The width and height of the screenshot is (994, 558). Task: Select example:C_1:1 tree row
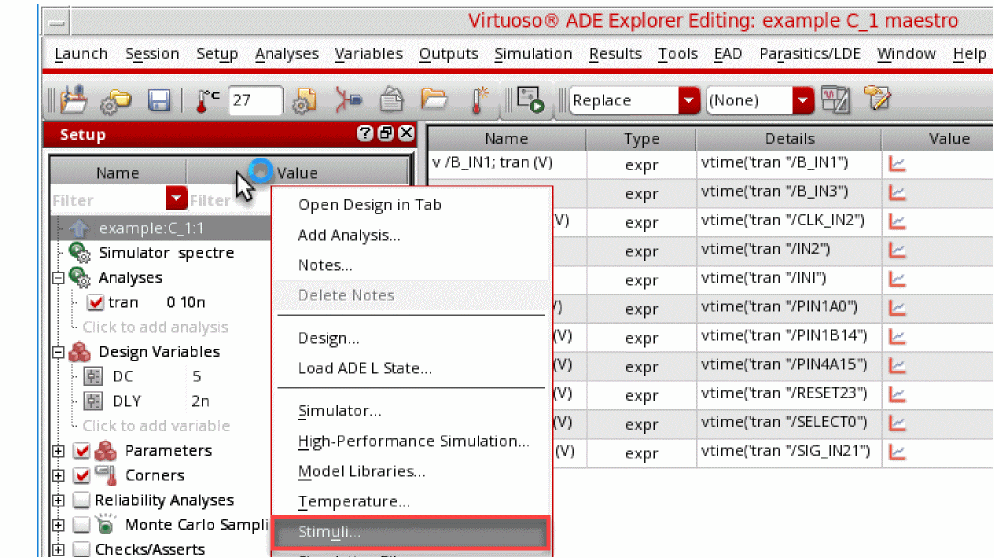point(161,228)
